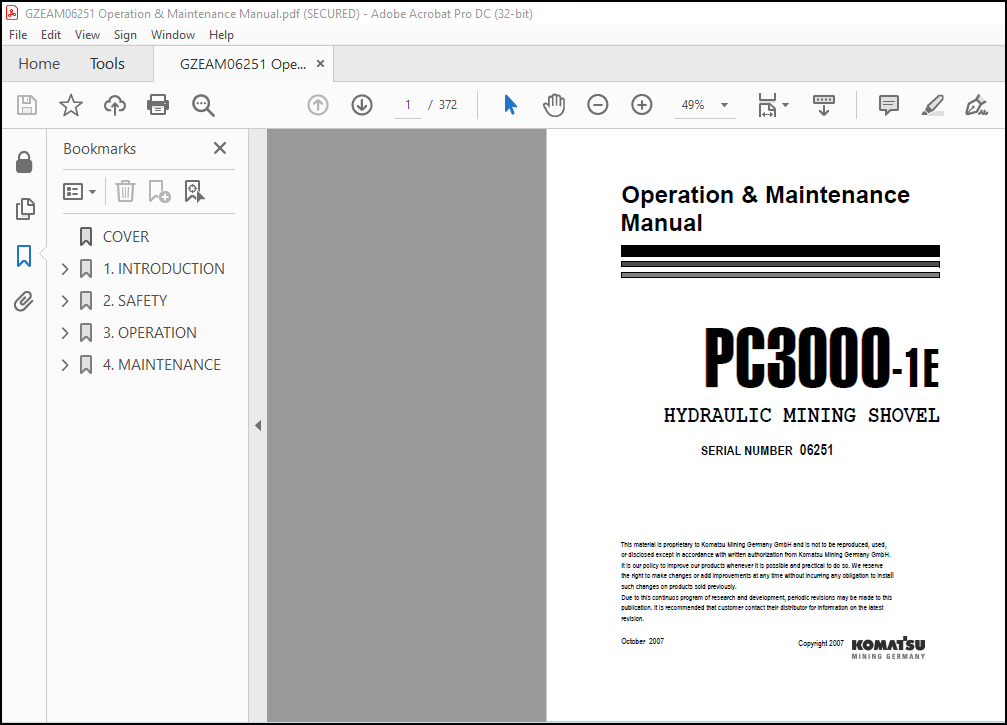
Task: Select the 3. OPERATION bookmark
Action: 150,333
